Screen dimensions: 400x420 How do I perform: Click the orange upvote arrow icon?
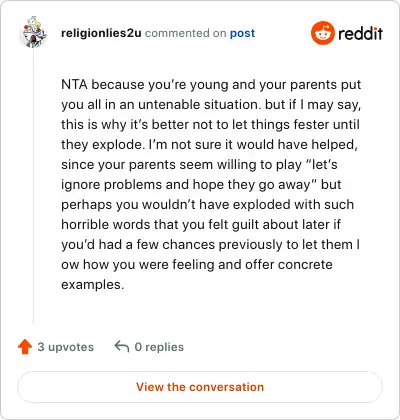pyautogui.click(x=25, y=347)
